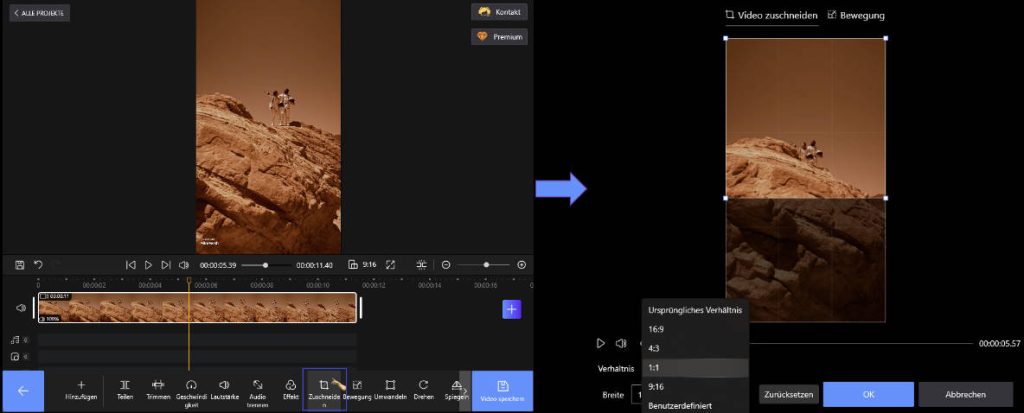Image resolution: width=1024 pixels, height=413 pixels.
Task: Click top-left crop handle
Action: [x=726, y=38]
